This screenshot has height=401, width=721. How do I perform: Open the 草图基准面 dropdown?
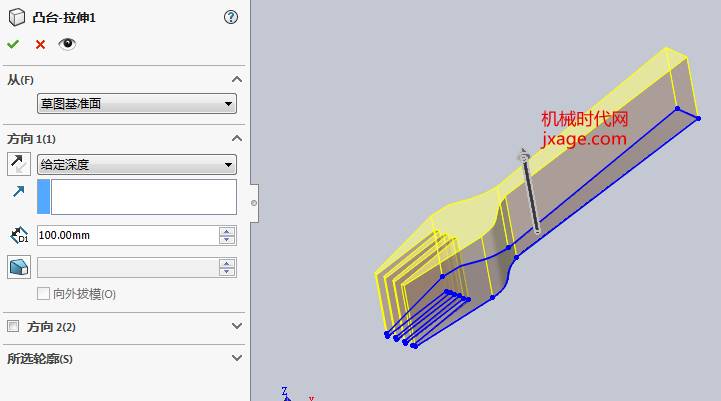(137, 103)
